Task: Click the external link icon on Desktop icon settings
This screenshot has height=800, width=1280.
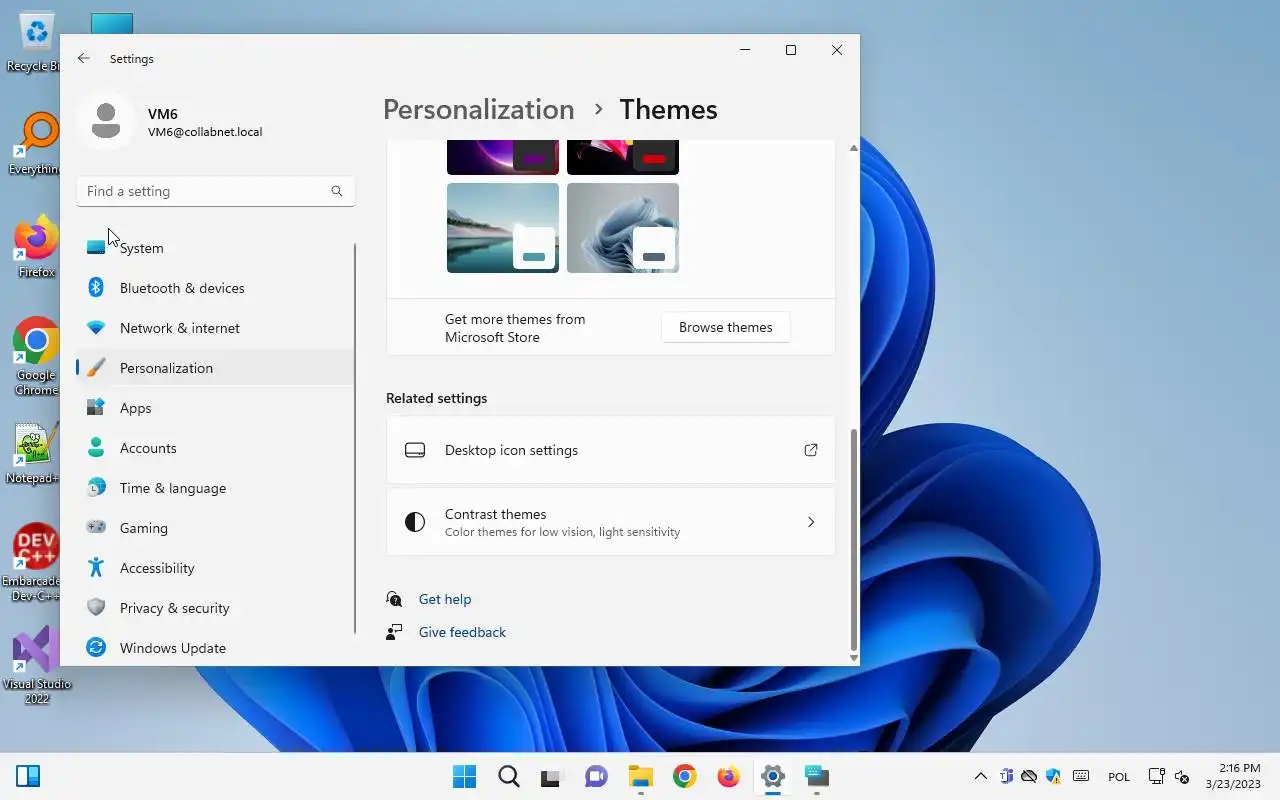Action: click(811, 450)
